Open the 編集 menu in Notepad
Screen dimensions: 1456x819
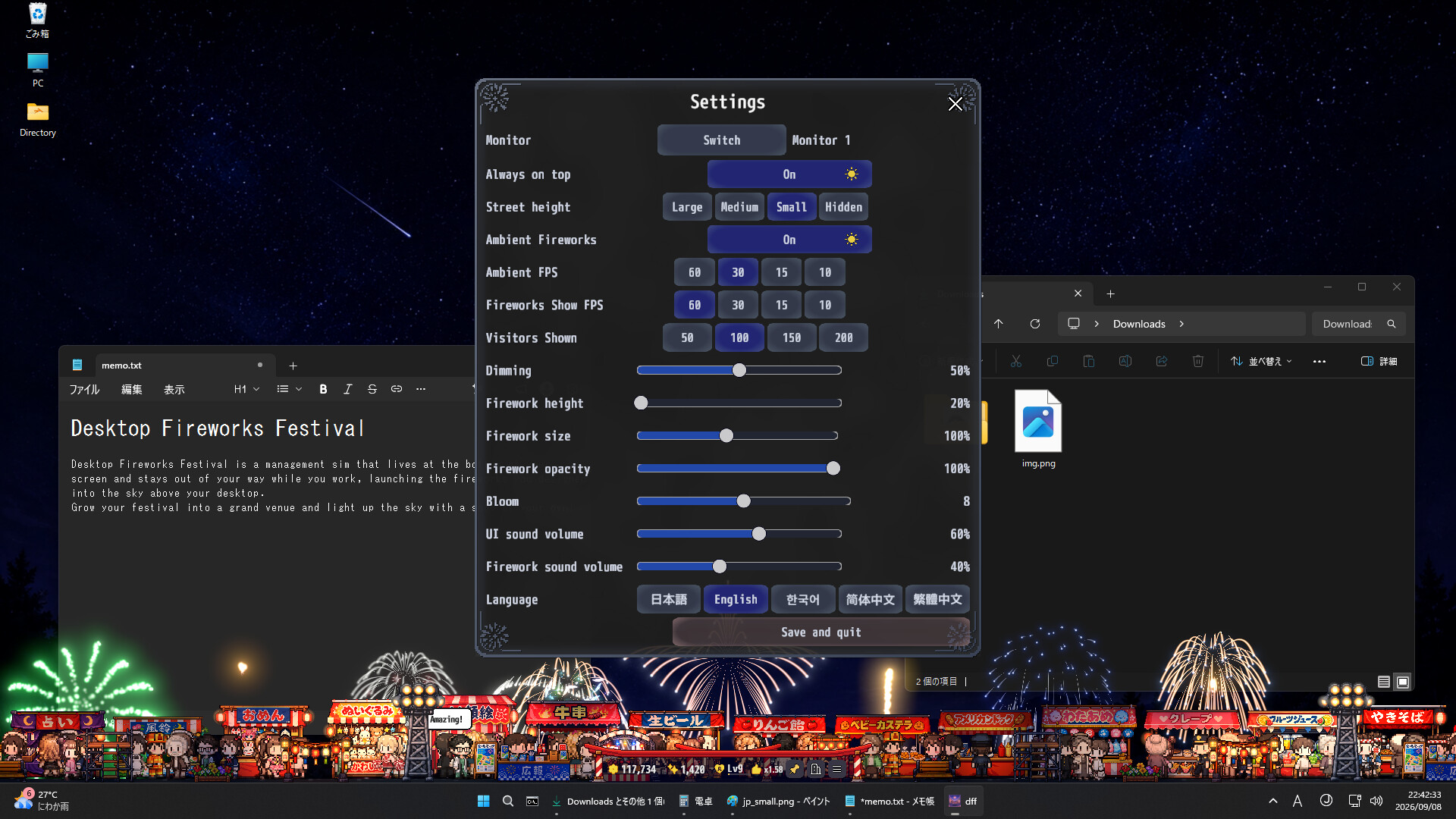pos(131,389)
